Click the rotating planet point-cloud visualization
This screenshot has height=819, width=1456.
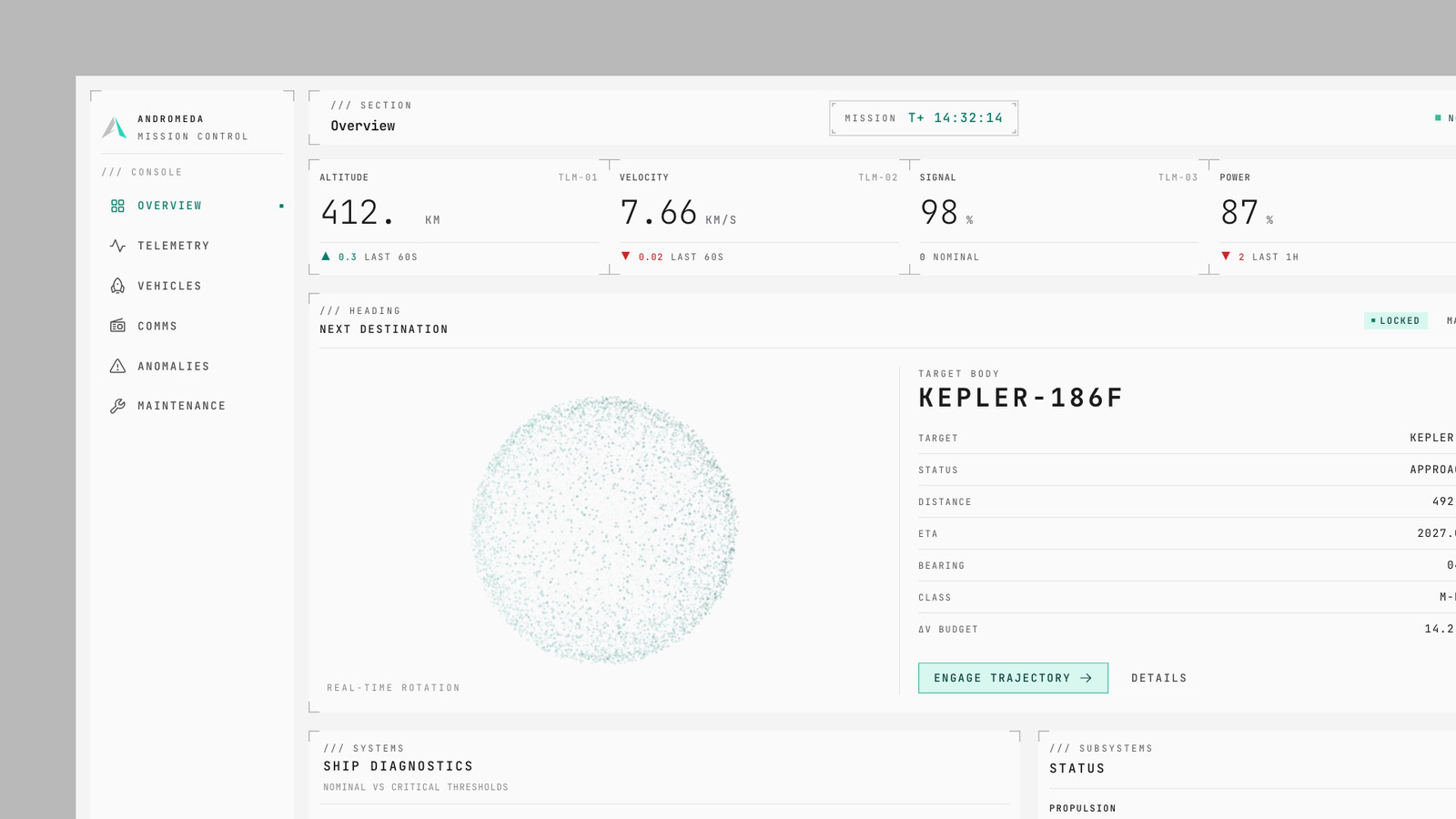(x=604, y=530)
